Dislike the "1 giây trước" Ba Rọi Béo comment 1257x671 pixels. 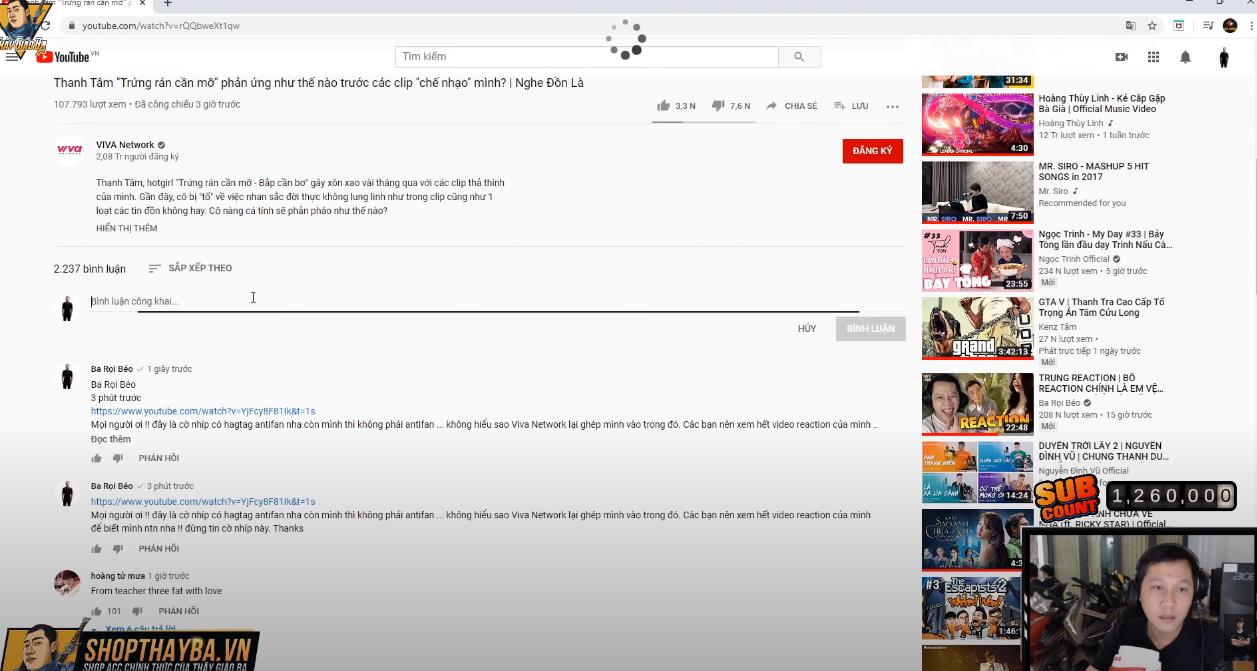[118, 458]
